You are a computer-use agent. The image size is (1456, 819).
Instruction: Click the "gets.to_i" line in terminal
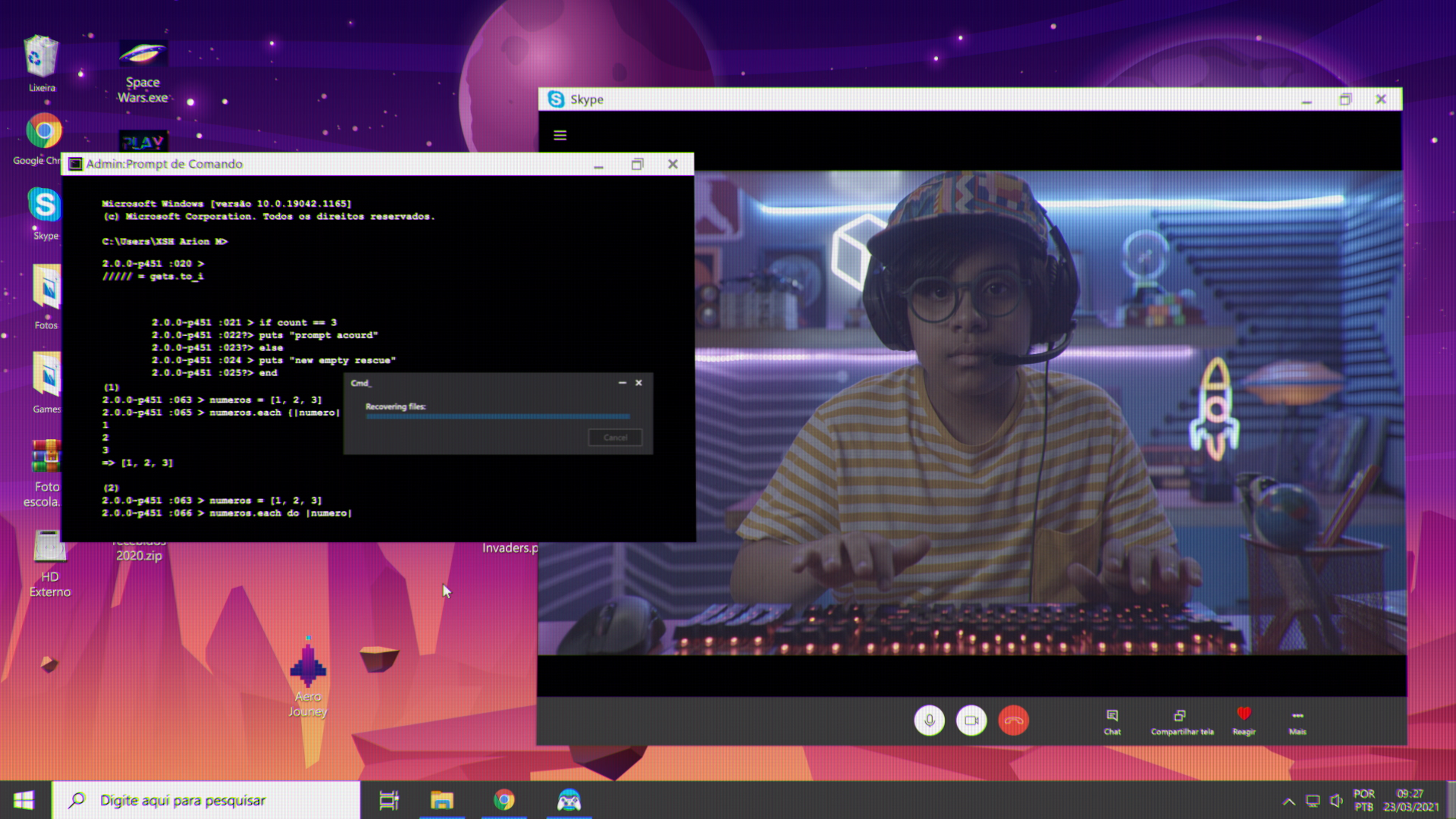point(152,276)
